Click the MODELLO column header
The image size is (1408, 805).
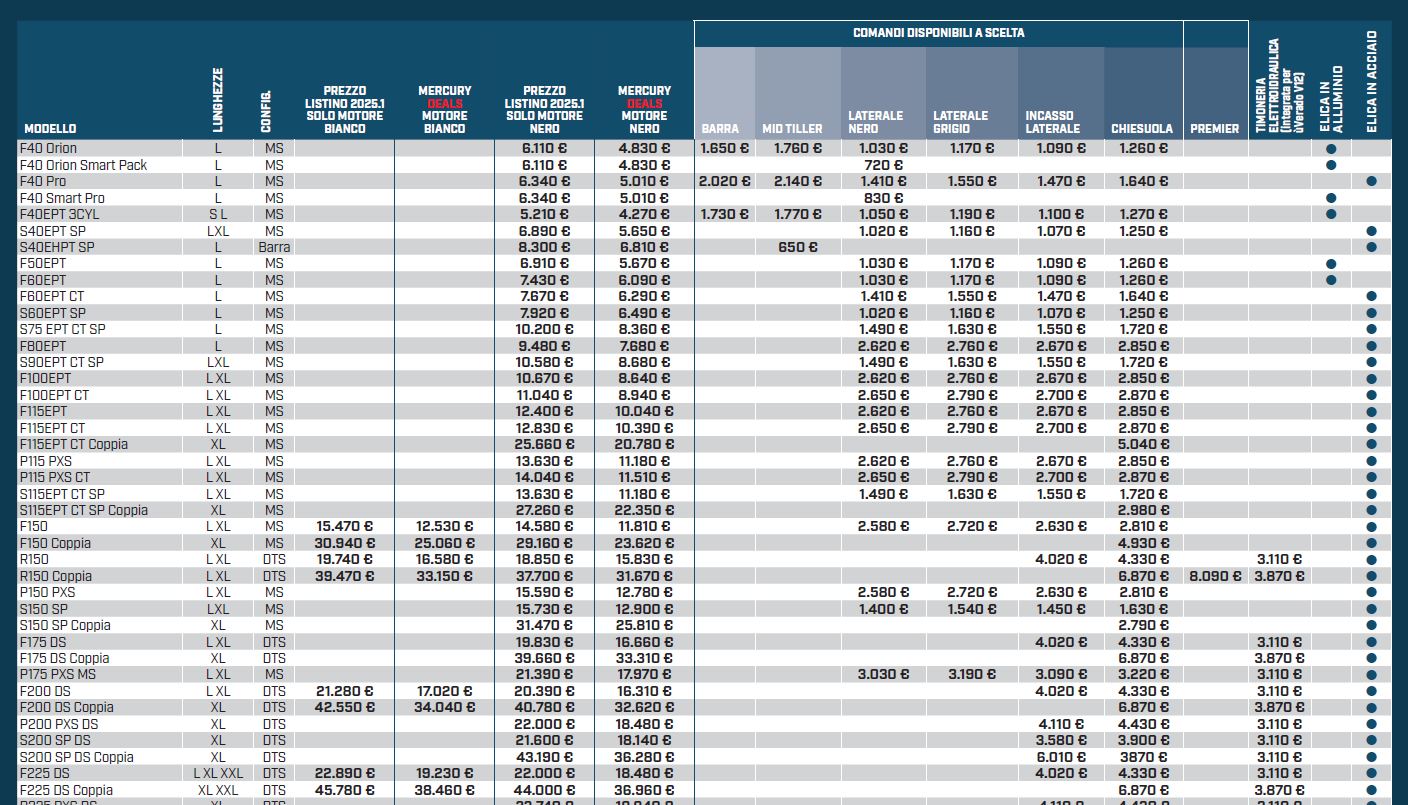point(50,128)
